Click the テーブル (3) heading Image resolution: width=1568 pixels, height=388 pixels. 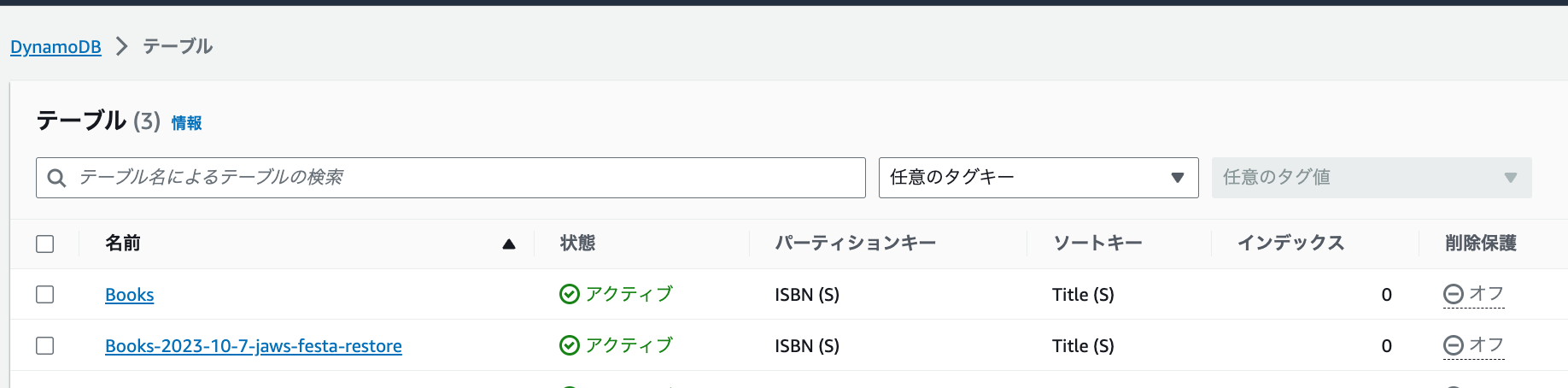click(x=98, y=121)
